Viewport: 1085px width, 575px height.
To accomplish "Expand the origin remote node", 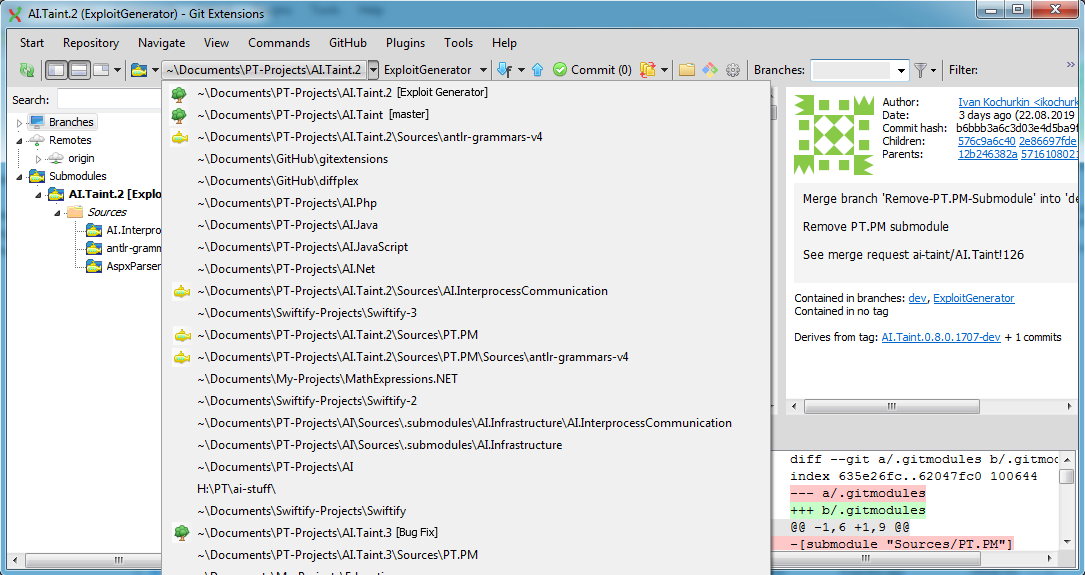I will coord(38,159).
